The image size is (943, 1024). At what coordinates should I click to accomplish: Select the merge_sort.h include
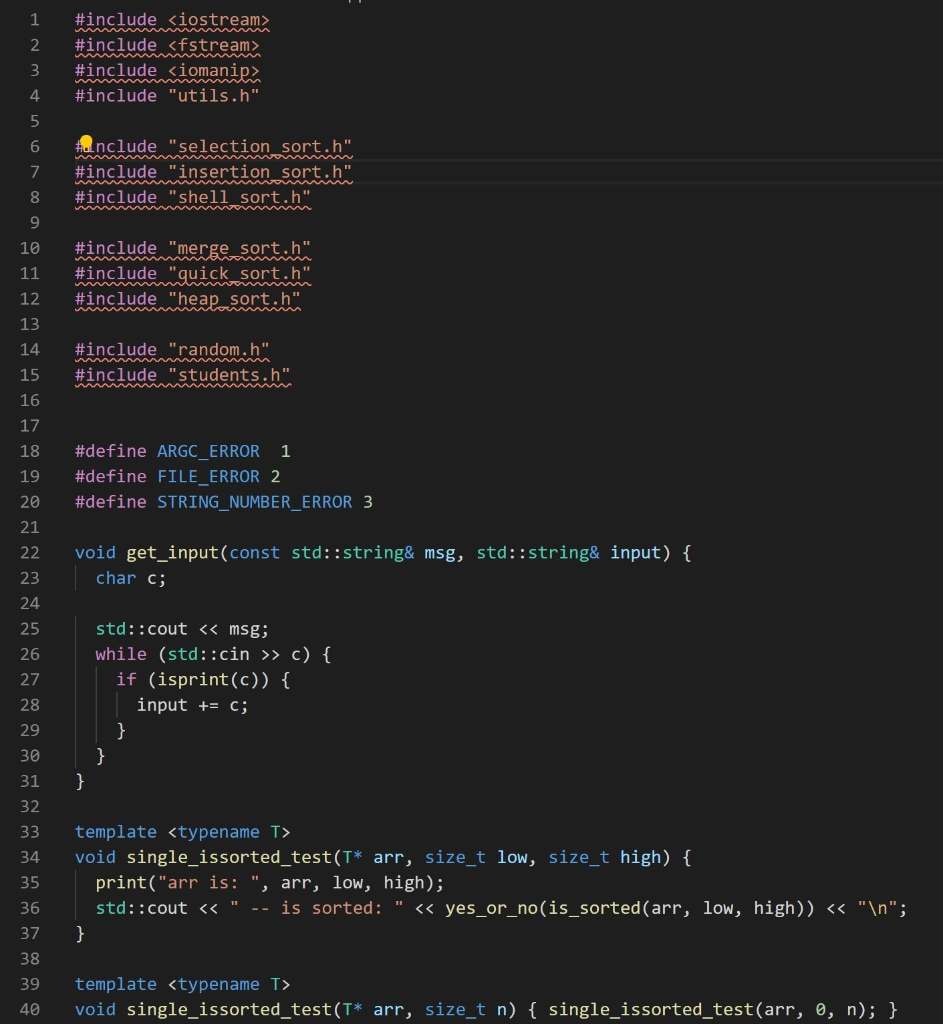(240, 248)
